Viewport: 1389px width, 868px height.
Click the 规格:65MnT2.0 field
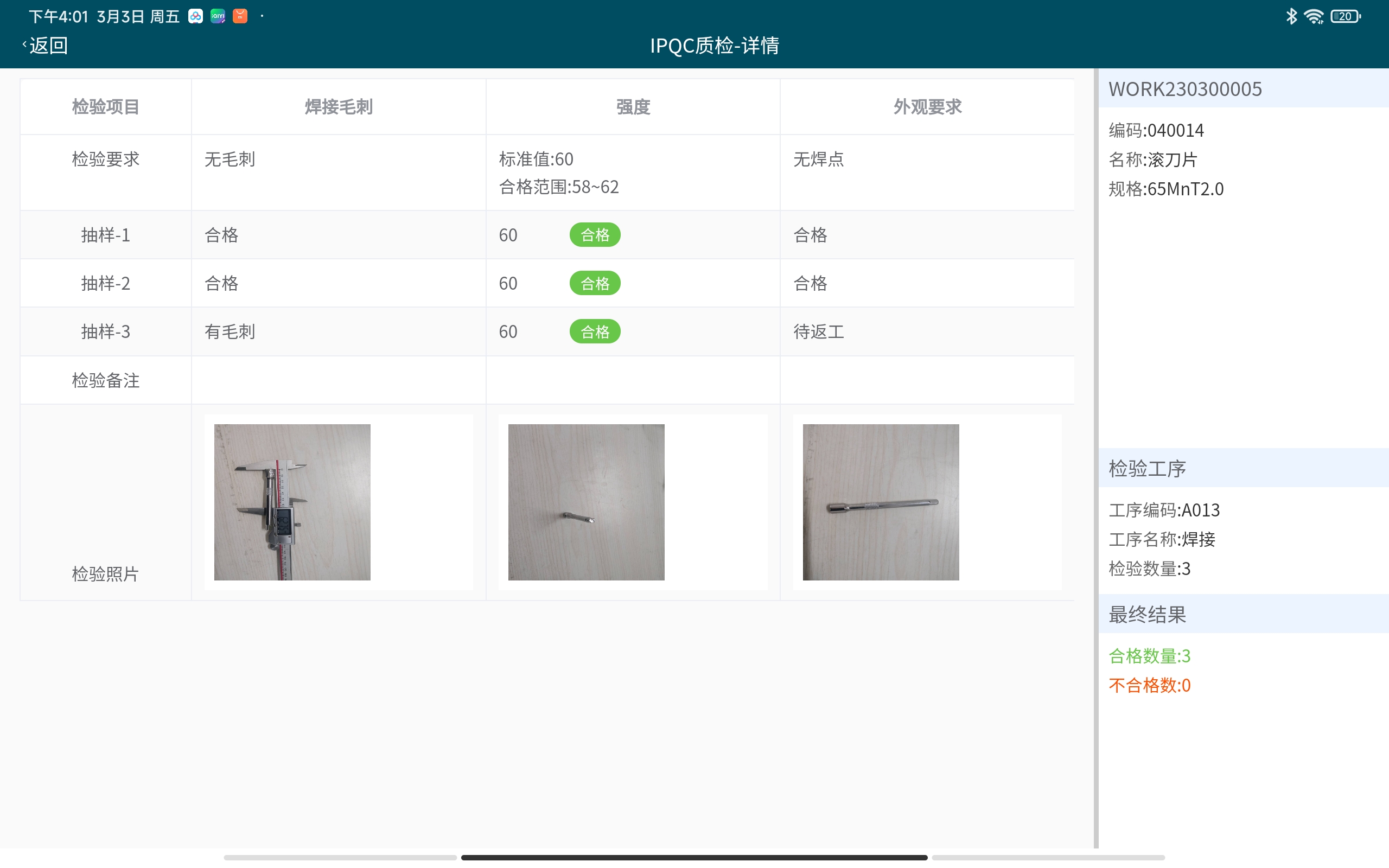coord(1165,189)
